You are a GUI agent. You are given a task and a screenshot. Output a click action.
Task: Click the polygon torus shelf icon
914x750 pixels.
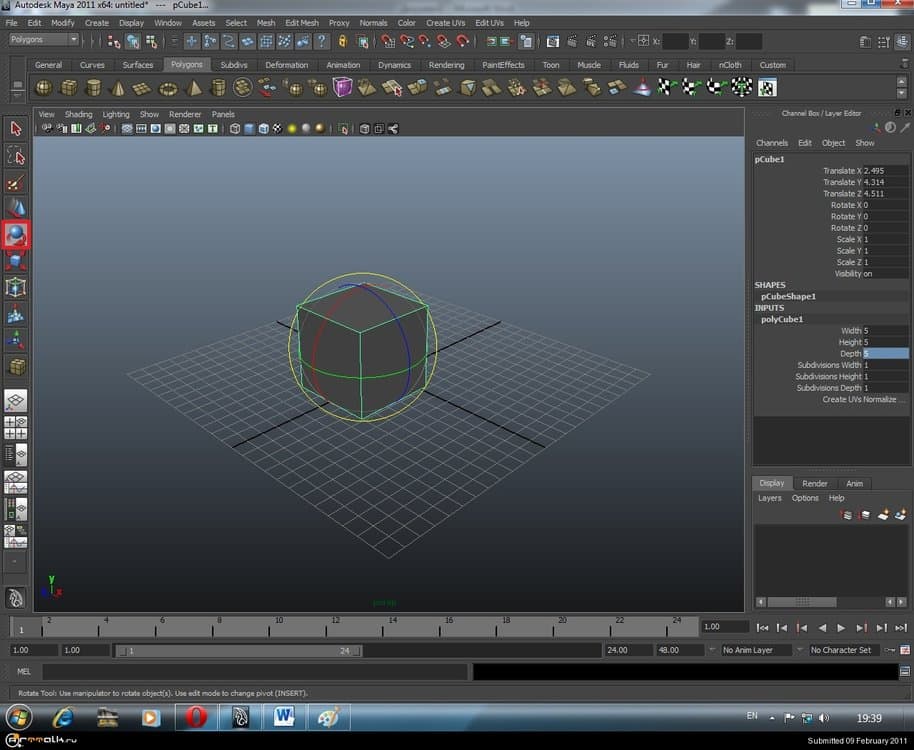[166, 88]
